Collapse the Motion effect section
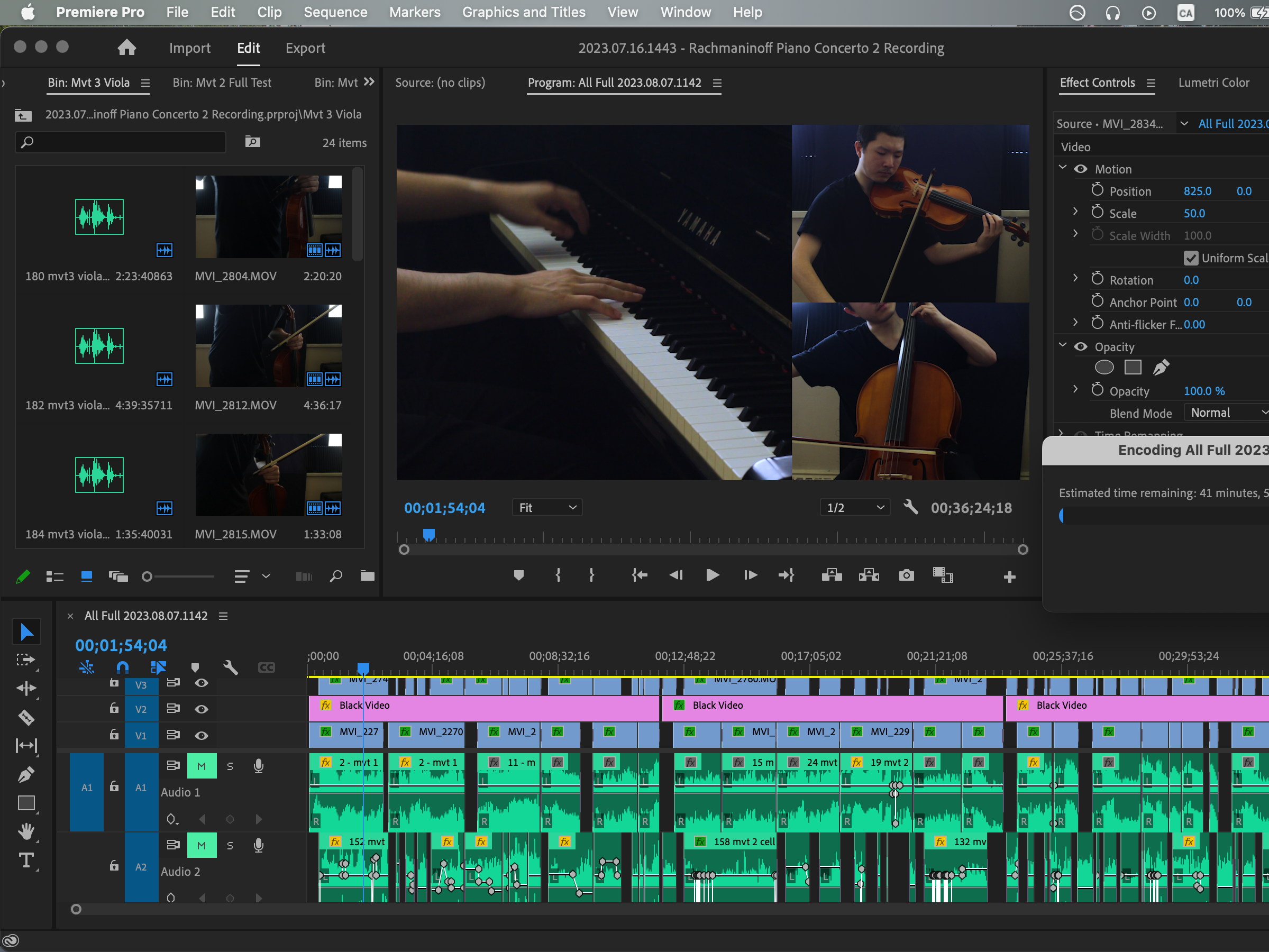Screen dimensions: 1269x952 [1063, 168]
